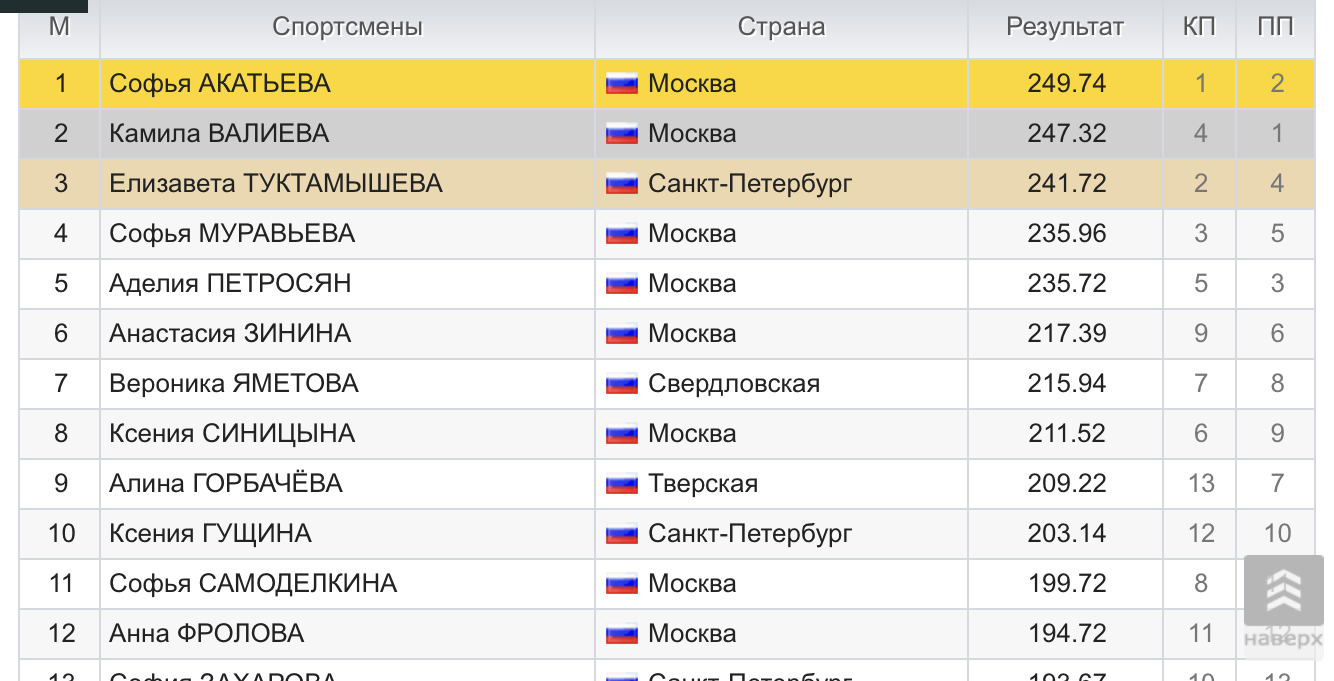This screenshot has height=681, width=1334.
Task: Click the ПП column header
Action: click(x=1275, y=27)
